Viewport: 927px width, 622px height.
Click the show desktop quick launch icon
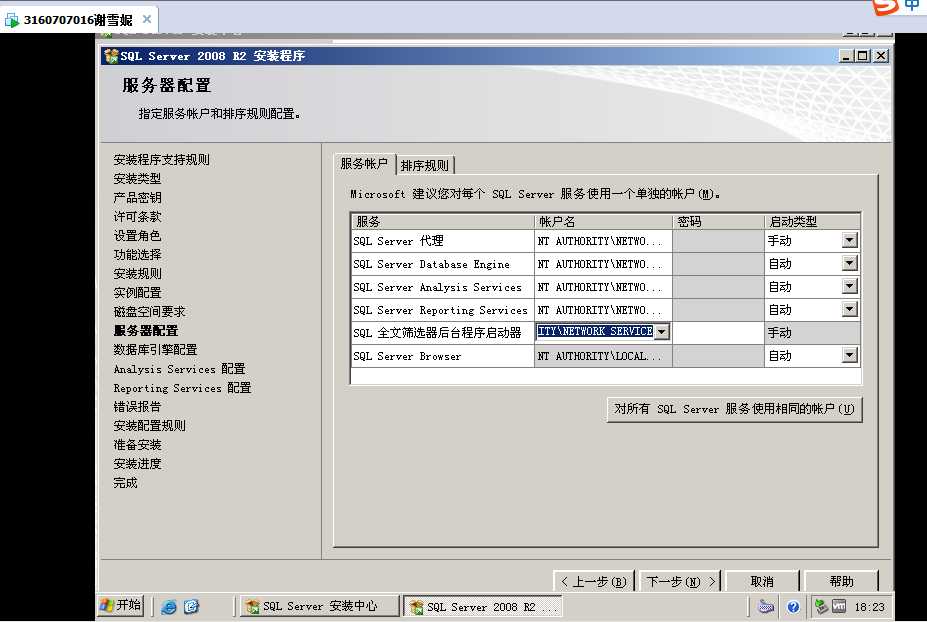[x=191, y=607]
